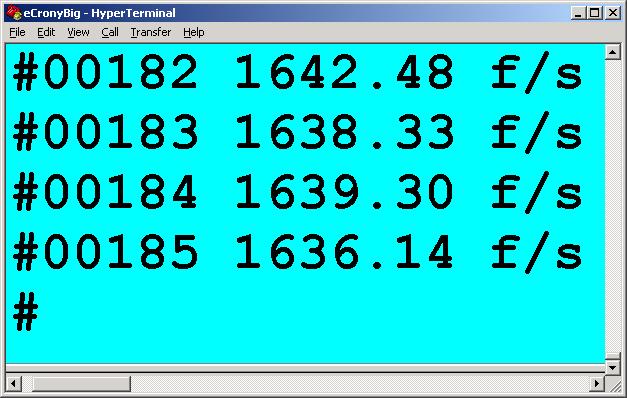The height and width of the screenshot is (398, 627).
Task: Open the Help menu
Action: click(194, 32)
